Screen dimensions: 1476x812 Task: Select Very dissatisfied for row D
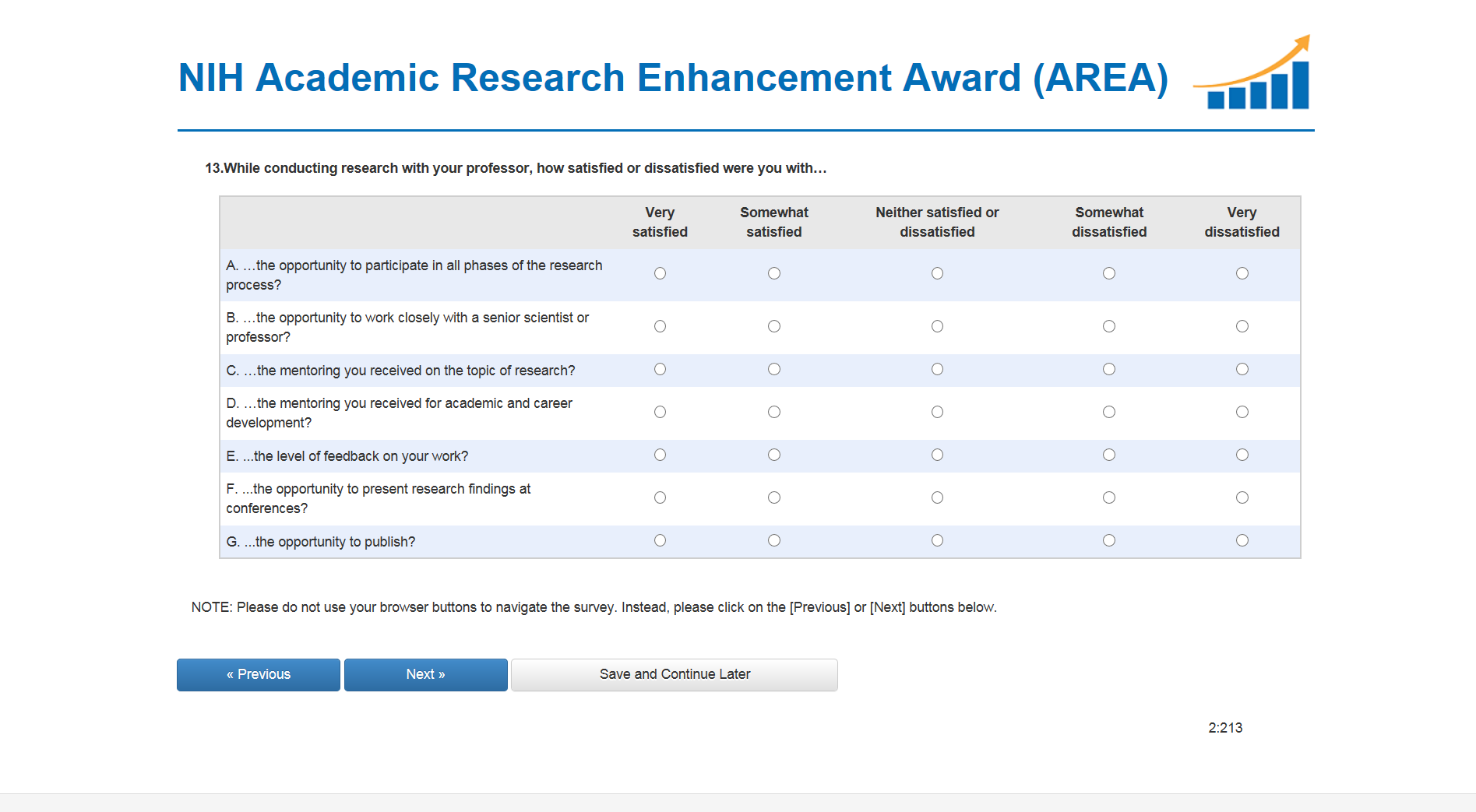[x=1242, y=412]
